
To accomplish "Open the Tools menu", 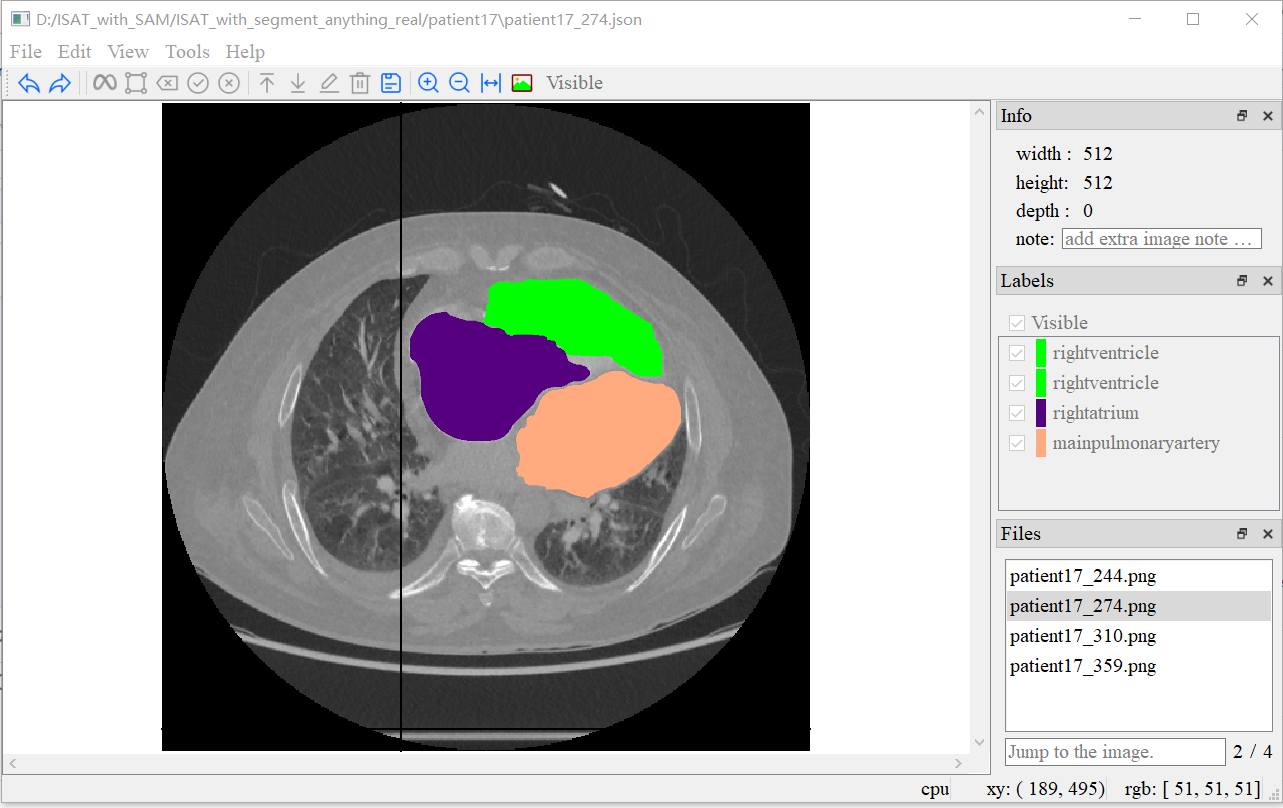I will point(187,52).
